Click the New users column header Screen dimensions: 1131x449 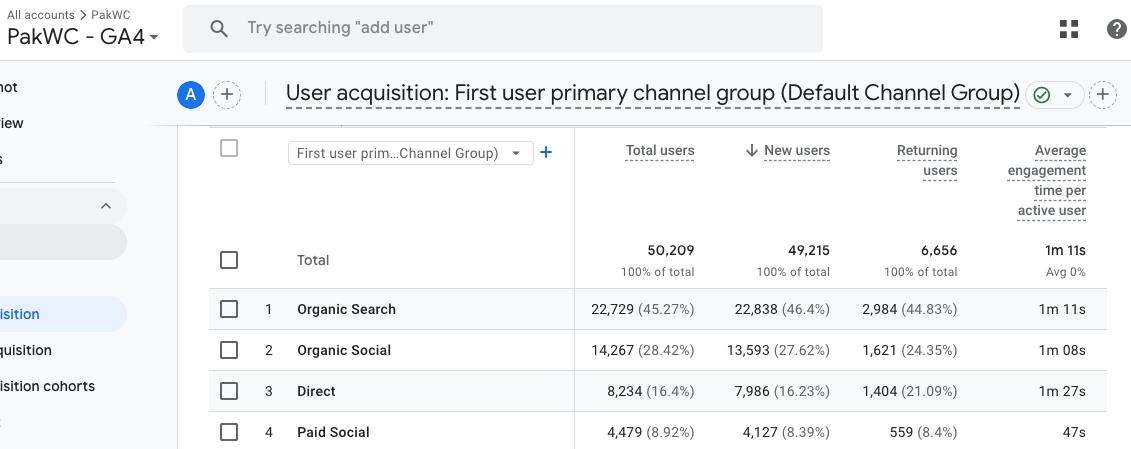point(796,150)
